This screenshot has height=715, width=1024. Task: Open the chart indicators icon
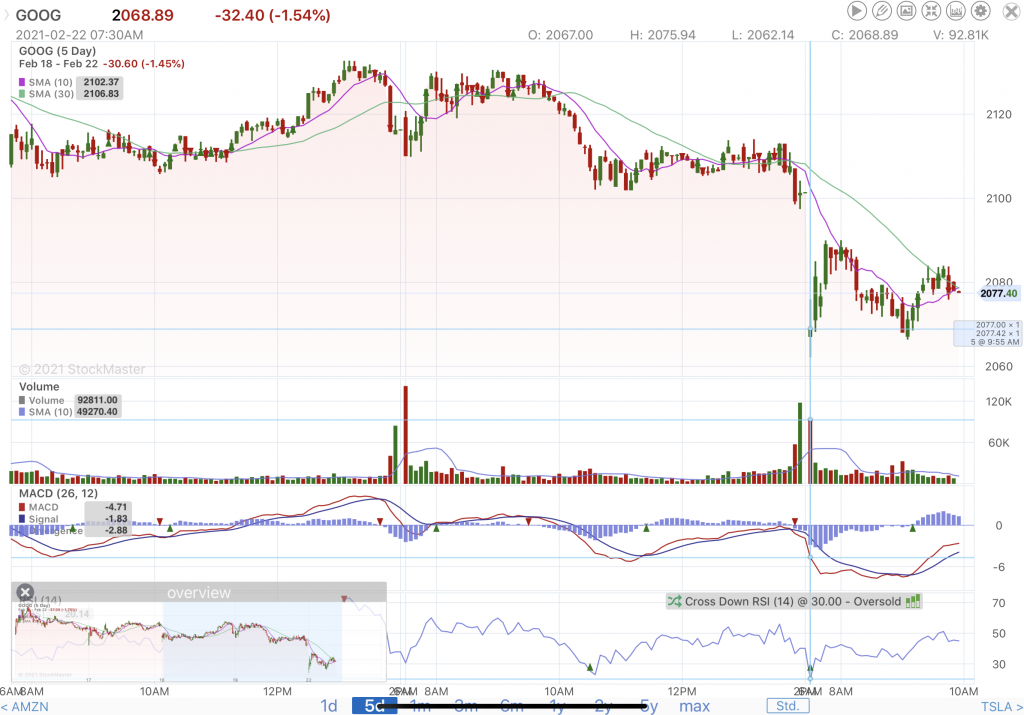pos(956,11)
